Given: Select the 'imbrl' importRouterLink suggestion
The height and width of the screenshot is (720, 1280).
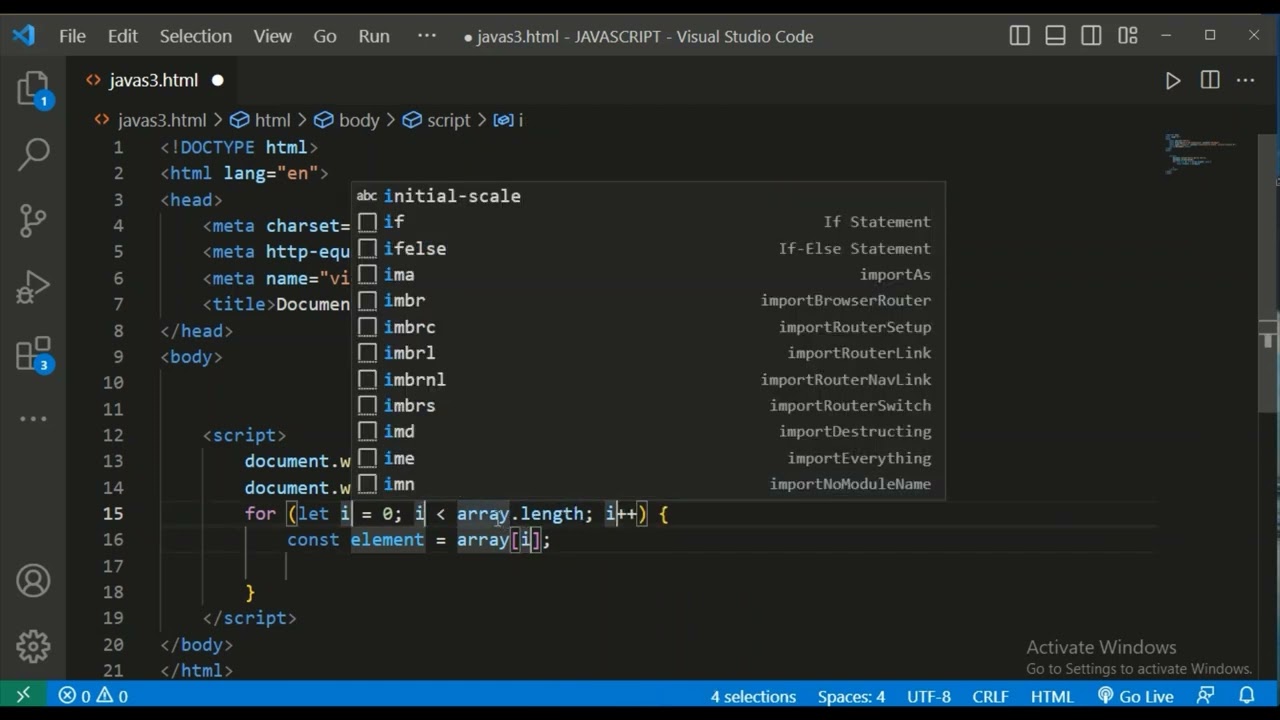Looking at the screenshot, I should point(648,353).
